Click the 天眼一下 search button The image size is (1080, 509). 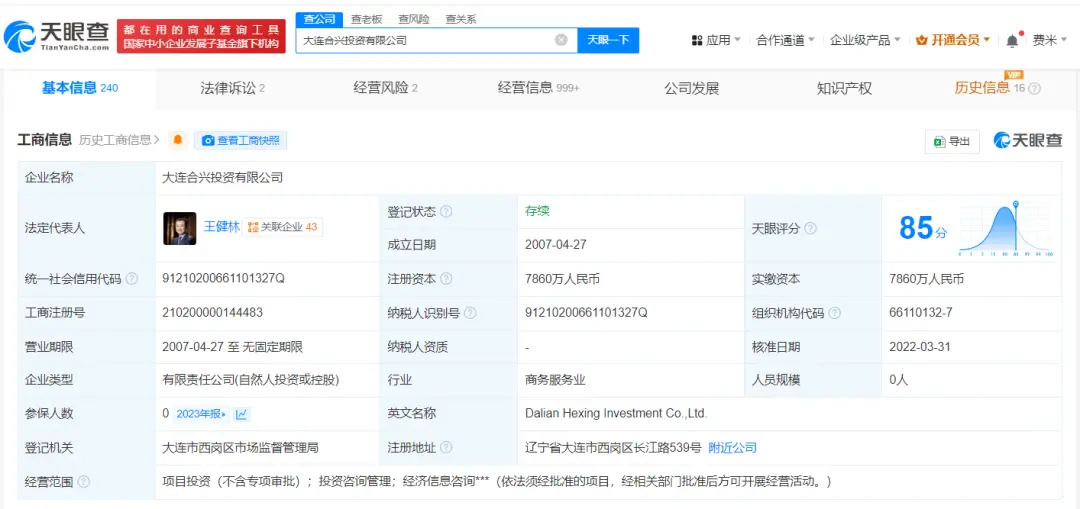pos(608,40)
